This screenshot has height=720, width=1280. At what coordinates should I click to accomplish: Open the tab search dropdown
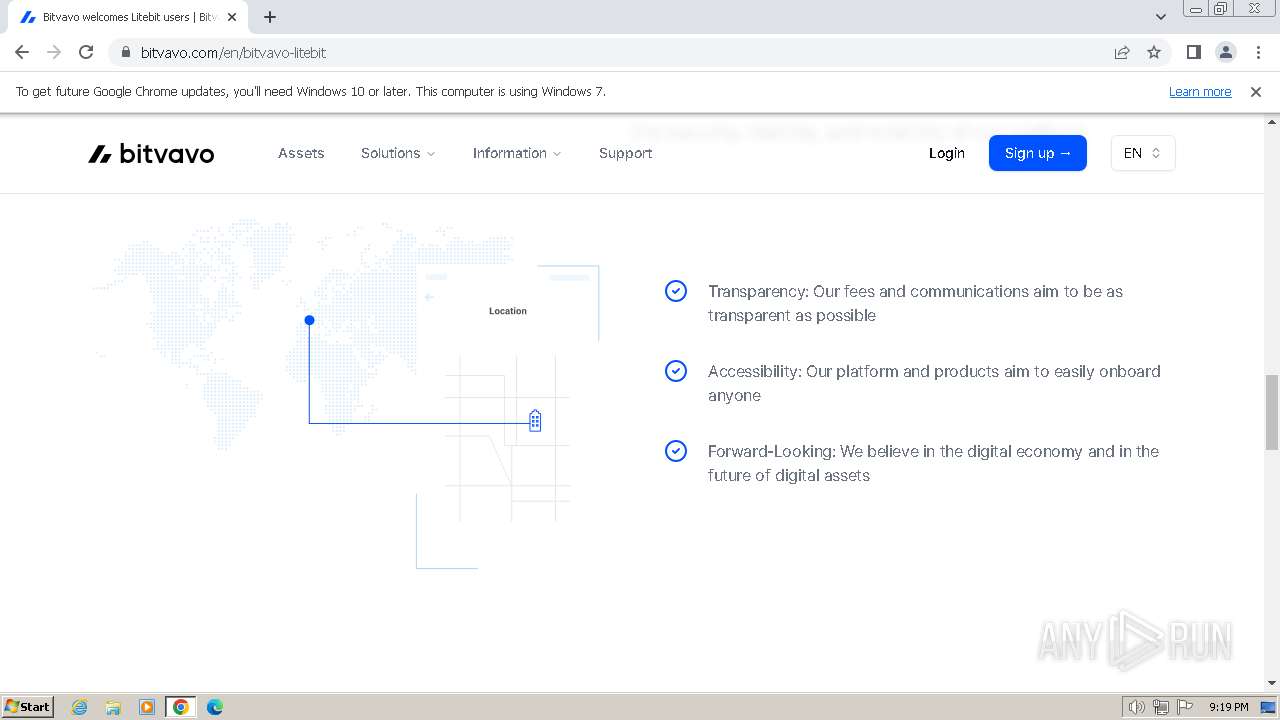tap(1160, 17)
